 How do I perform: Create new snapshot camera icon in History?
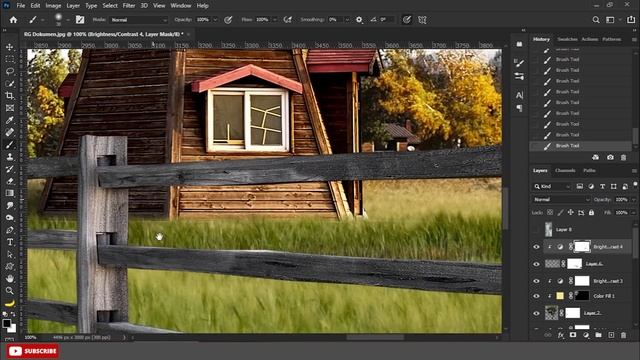click(x=610, y=157)
